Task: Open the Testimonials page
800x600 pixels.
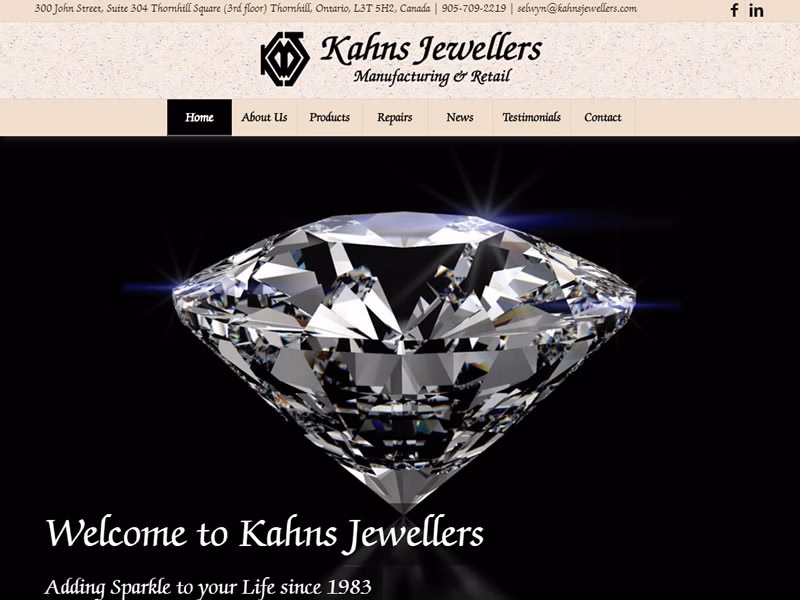Action: (531, 117)
